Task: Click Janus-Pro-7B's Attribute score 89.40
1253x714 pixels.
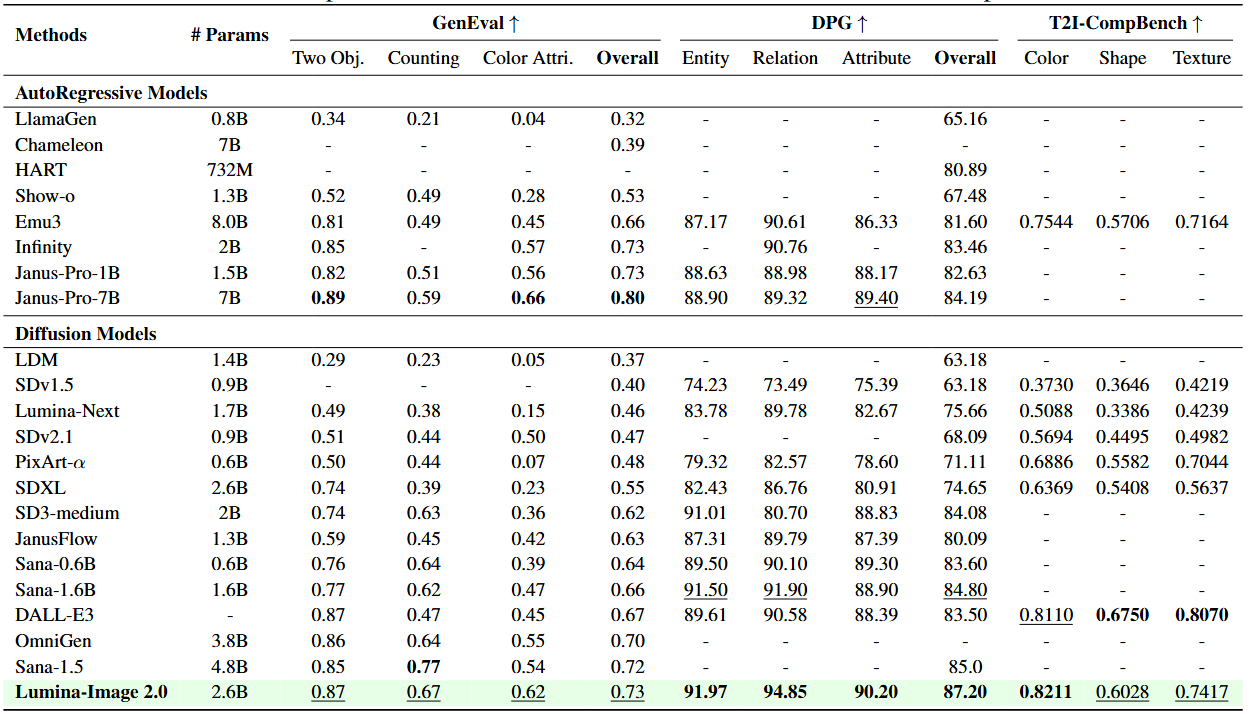Action: coord(876,297)
